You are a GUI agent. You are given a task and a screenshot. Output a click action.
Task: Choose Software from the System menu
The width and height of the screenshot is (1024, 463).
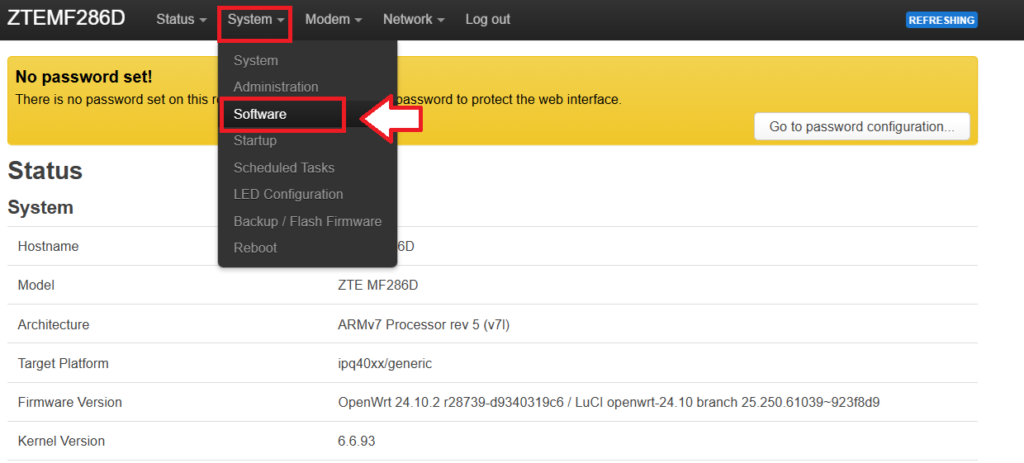260,114
